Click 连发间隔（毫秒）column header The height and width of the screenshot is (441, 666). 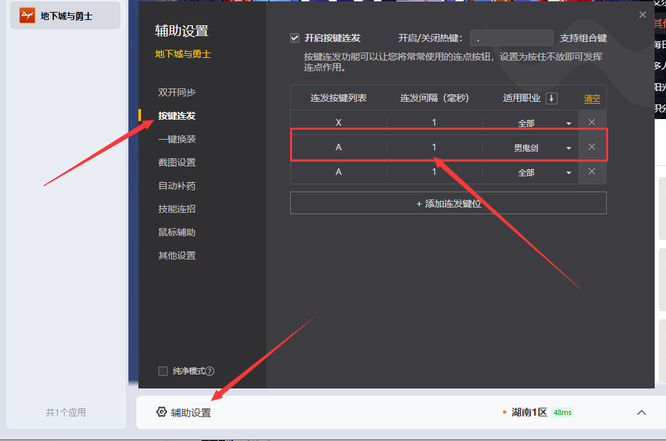[434, 98]
